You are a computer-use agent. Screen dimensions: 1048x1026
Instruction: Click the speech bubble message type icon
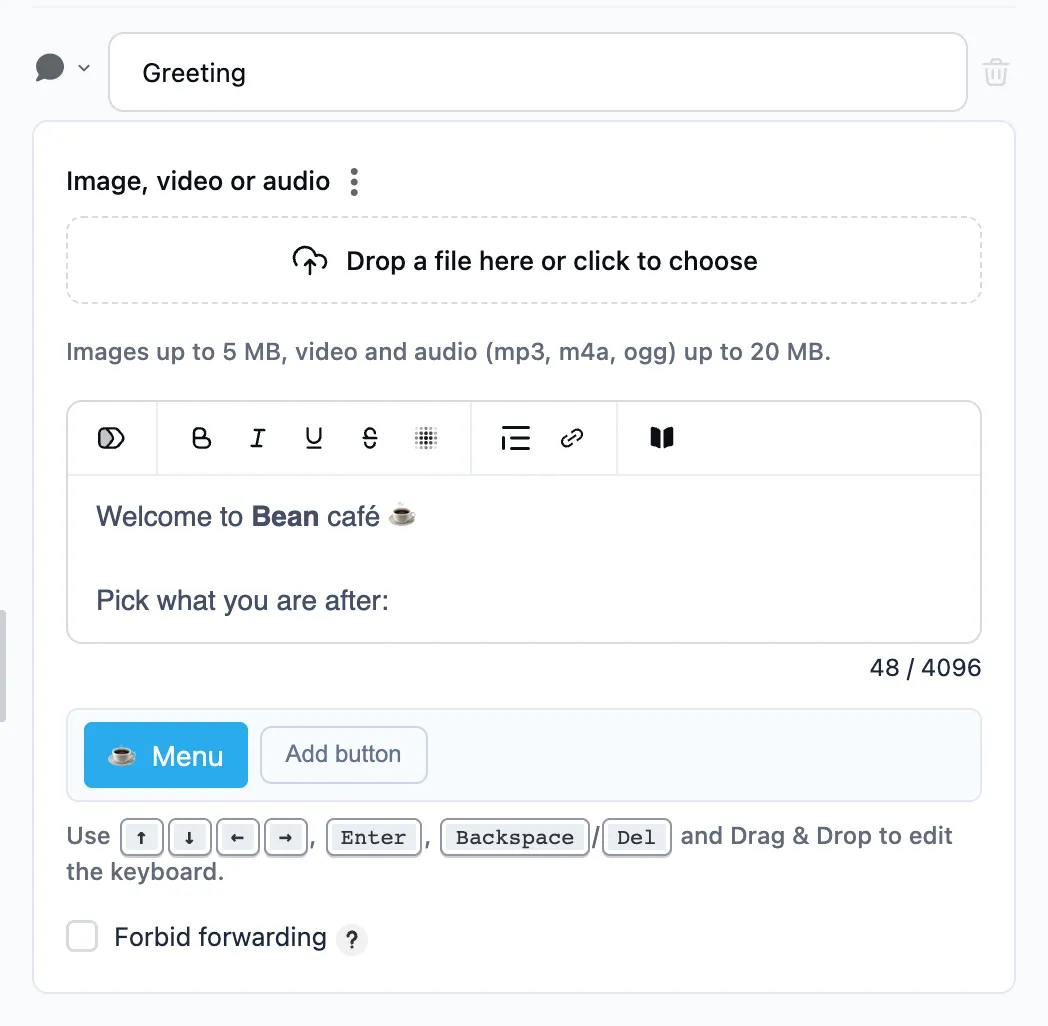point(49,68)
